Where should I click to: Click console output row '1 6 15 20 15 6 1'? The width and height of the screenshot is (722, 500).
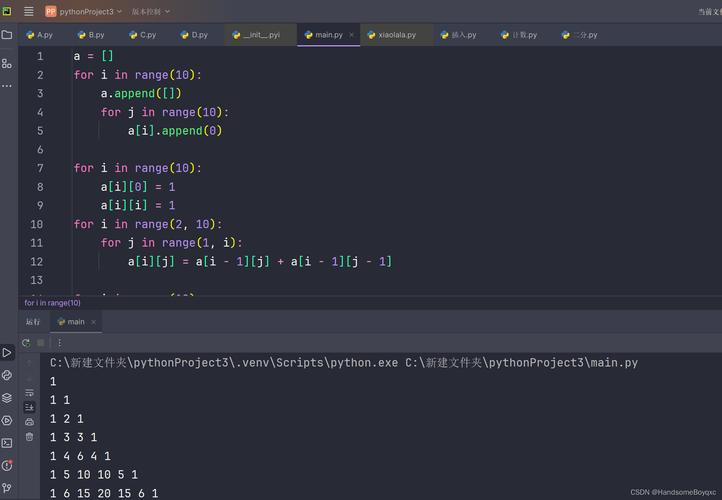pyautogui.click(x=104, y=493)
